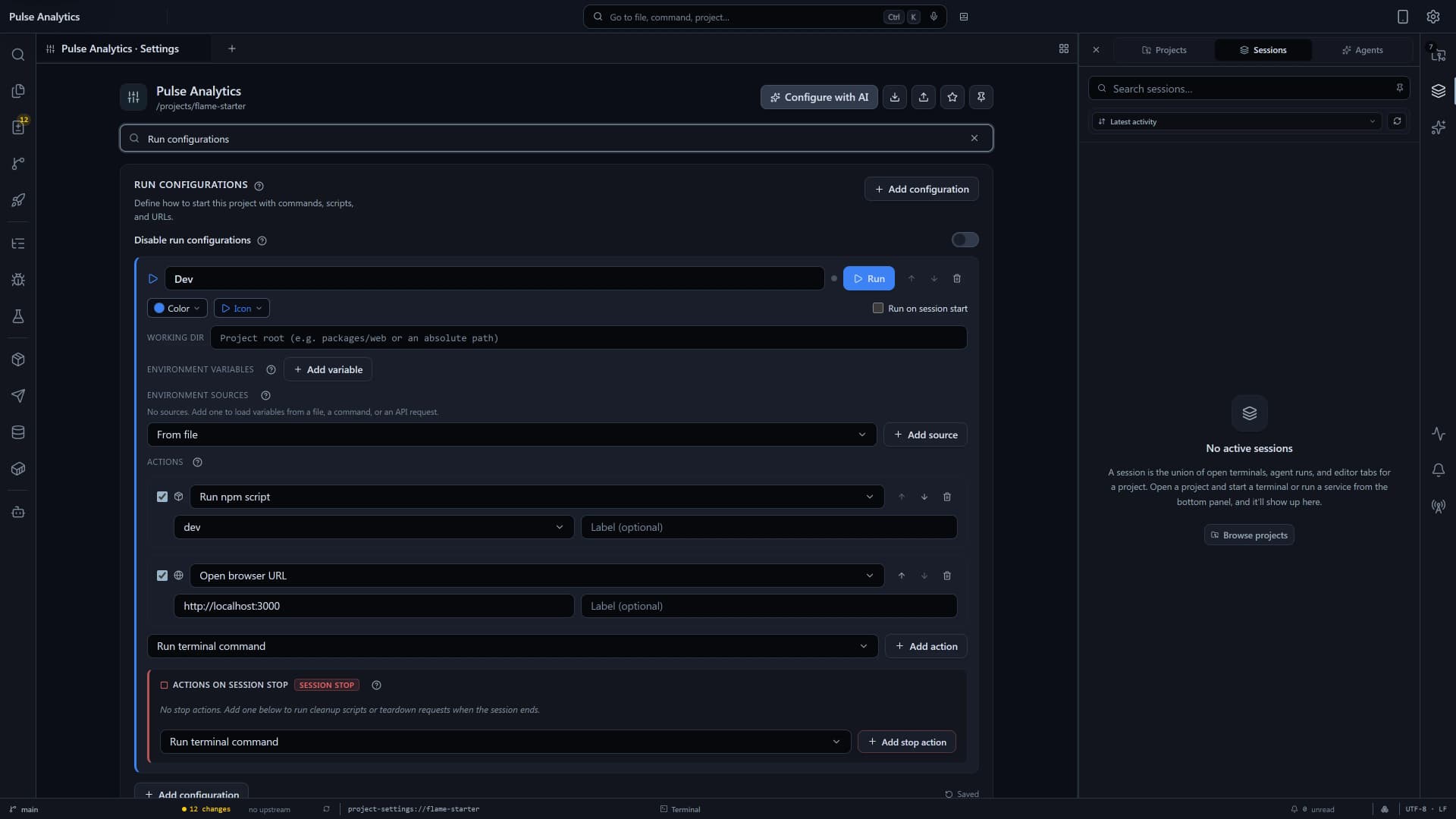Switch to the Agents tab
The image size is (1456, 819).
[x=1363, y=50]
